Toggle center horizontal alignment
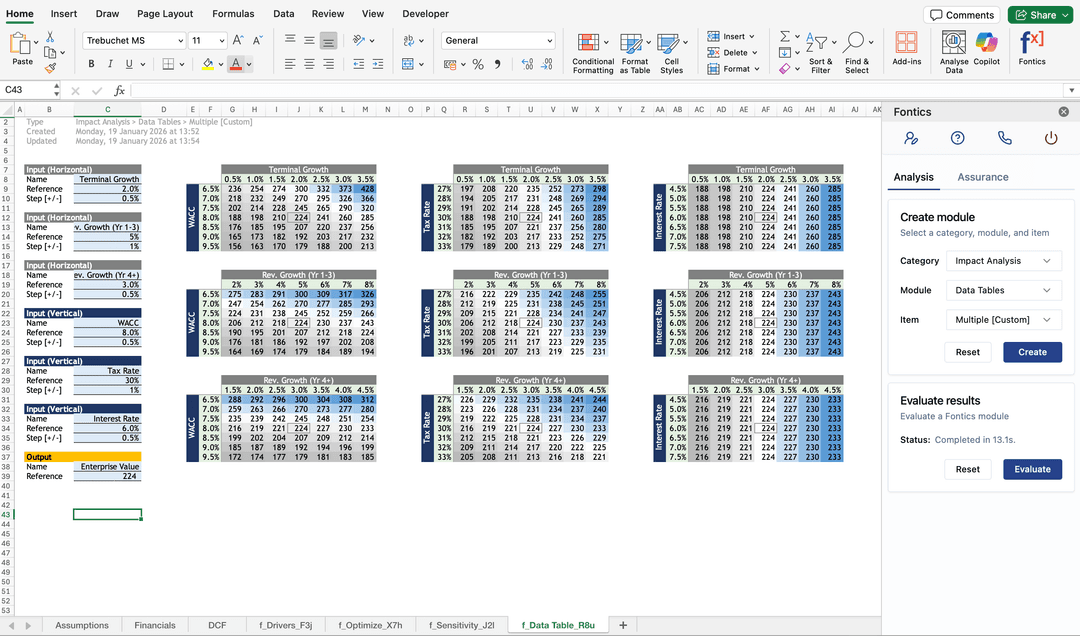The height and width of the screenshot is (636, 1080). point(309,64)
